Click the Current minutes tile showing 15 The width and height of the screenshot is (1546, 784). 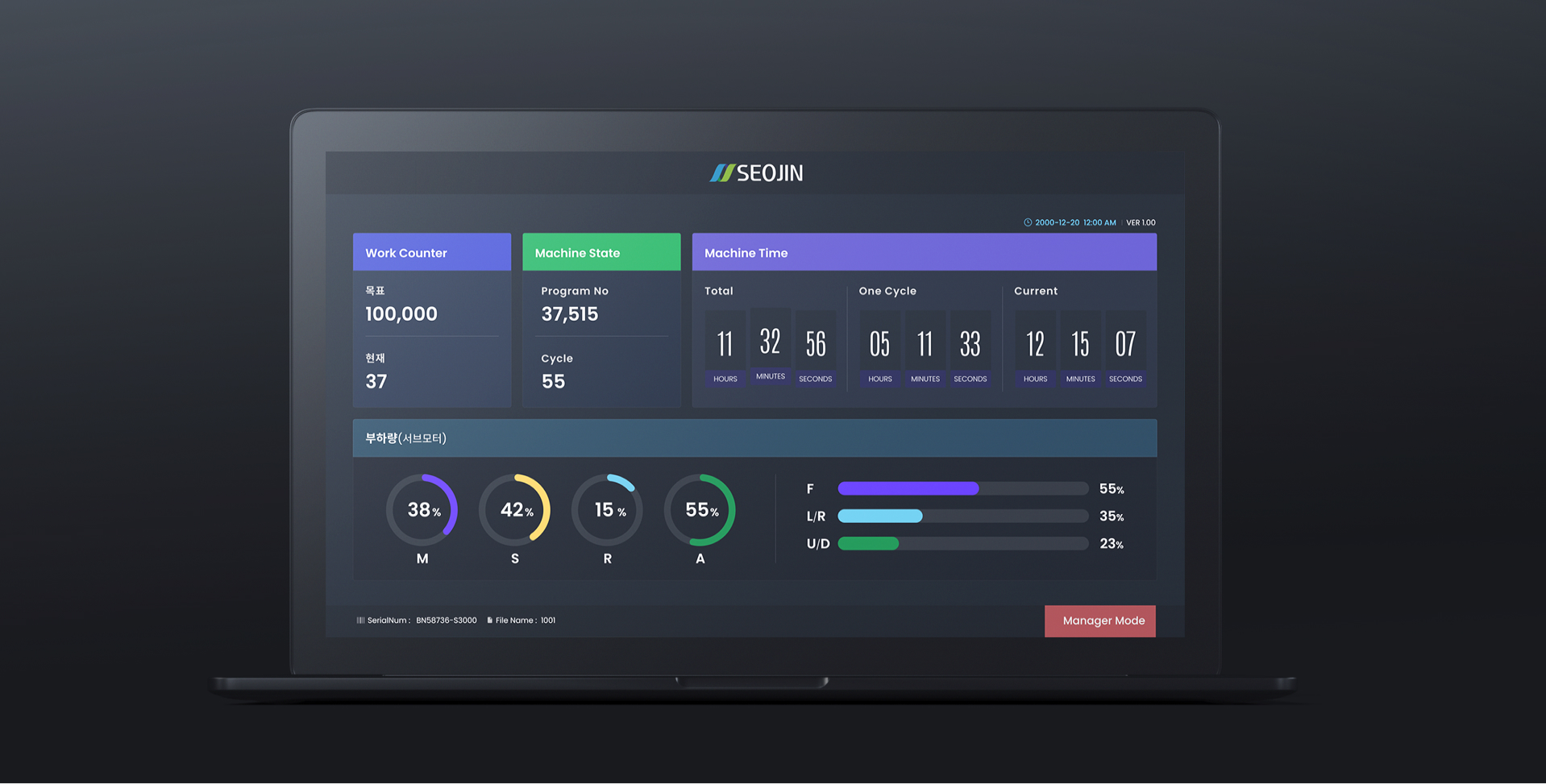(1080, 344)
